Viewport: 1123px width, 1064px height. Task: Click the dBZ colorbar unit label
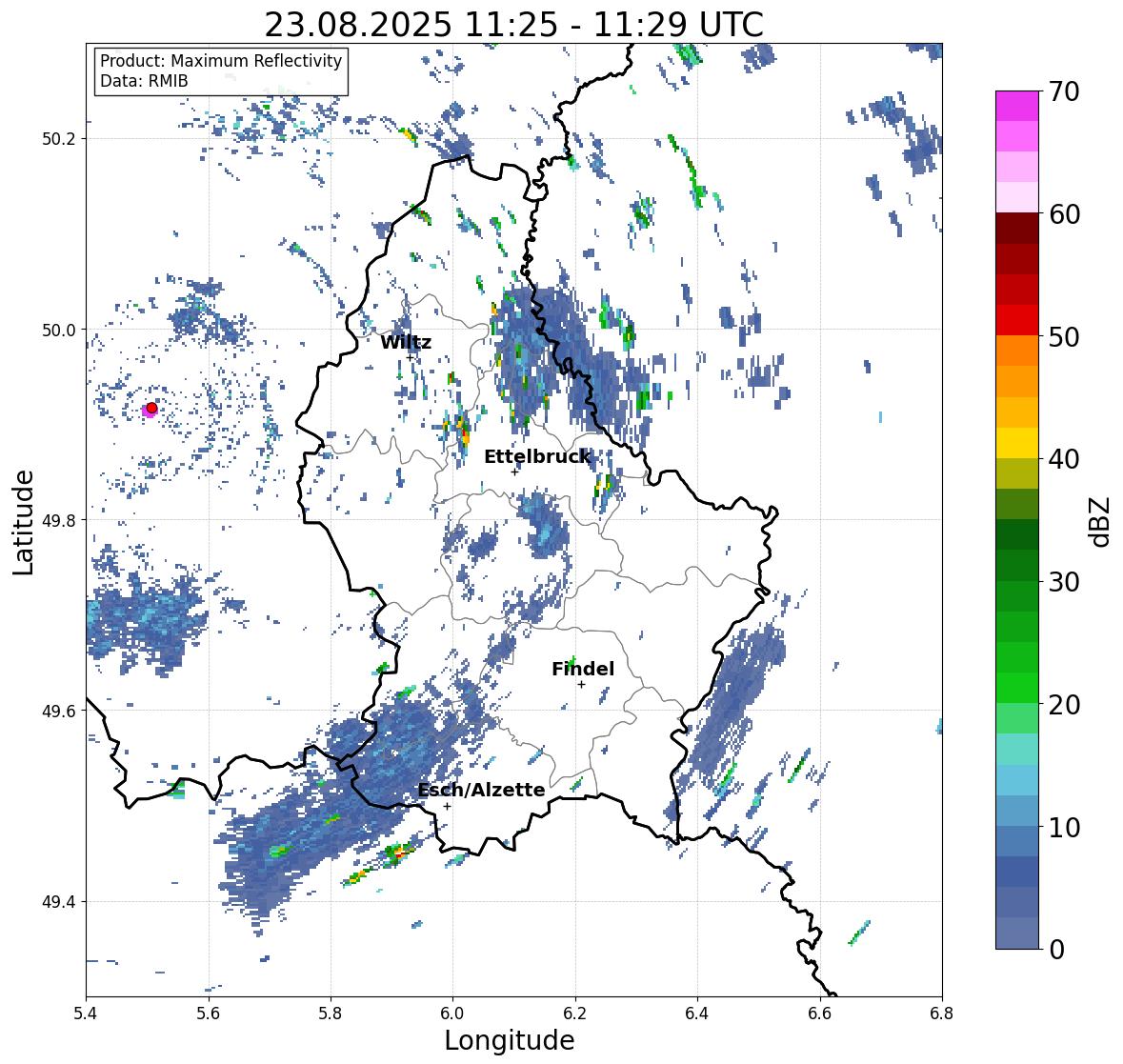[1100, 521]
